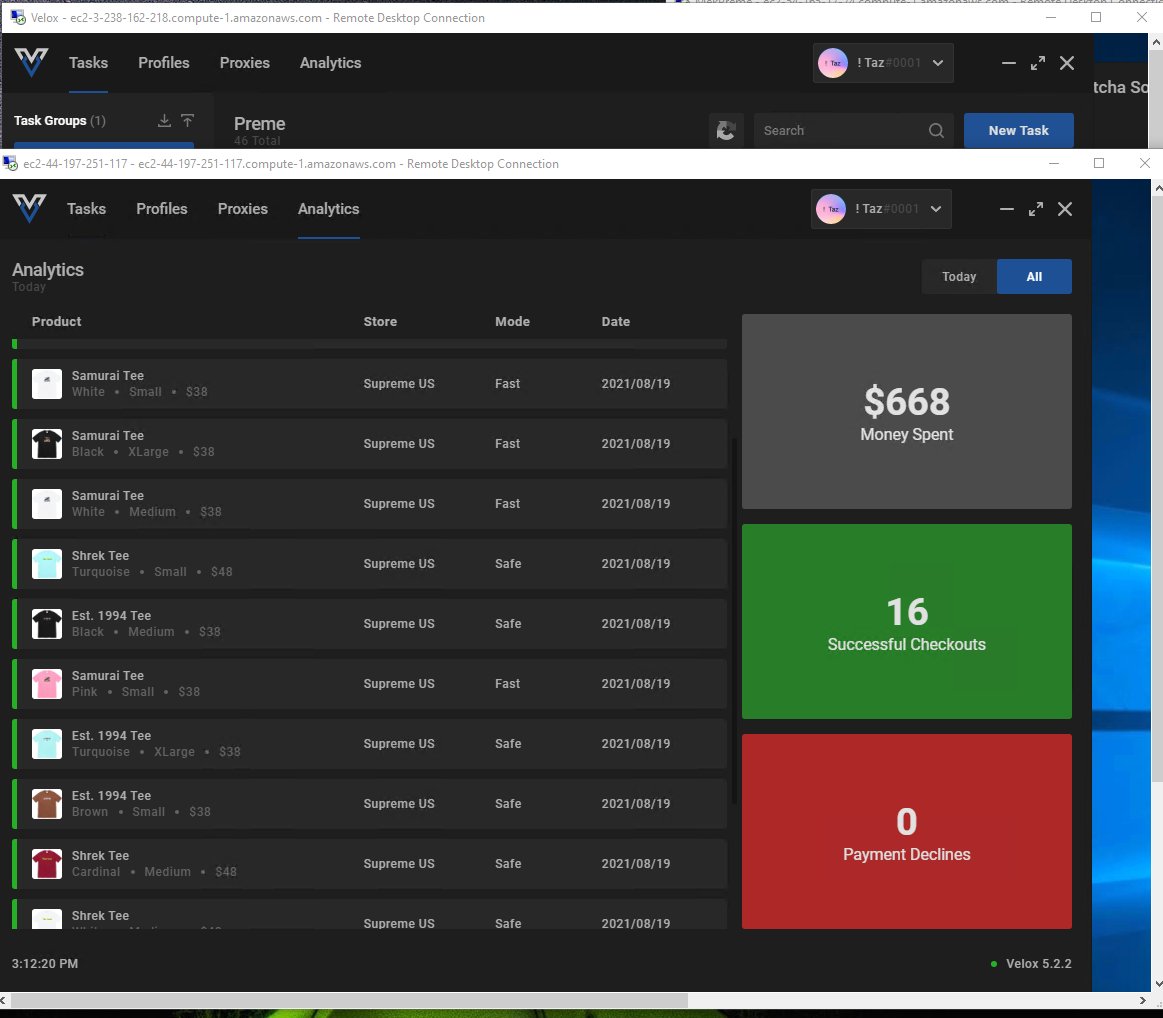1163x1018 pixels.
Task: Click the Date column header
Action: pyautogui.click(x=616, y=321)
